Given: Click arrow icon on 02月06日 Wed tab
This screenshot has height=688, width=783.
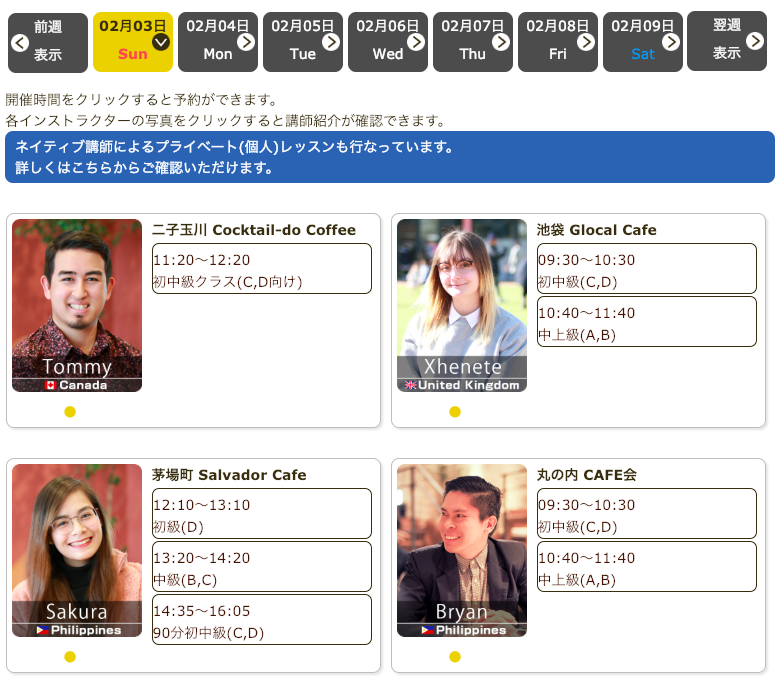Looking at the screenshot, I should click(x=416, y=42).
